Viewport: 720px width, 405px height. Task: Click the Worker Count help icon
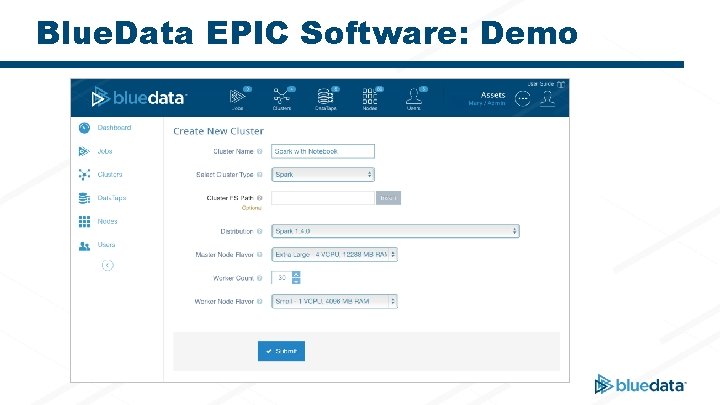(259, 278)
